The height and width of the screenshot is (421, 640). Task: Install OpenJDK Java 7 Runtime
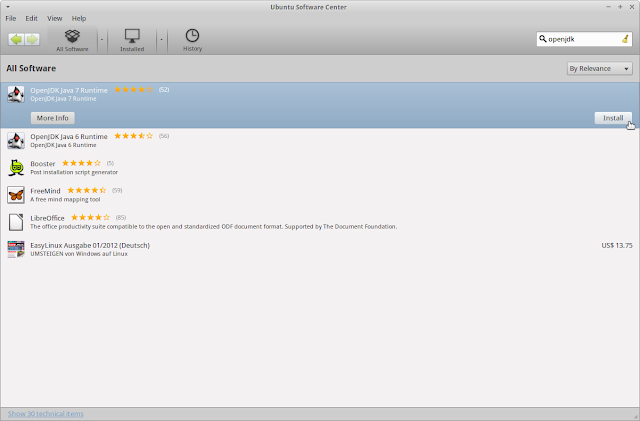(x=613, y=118)
